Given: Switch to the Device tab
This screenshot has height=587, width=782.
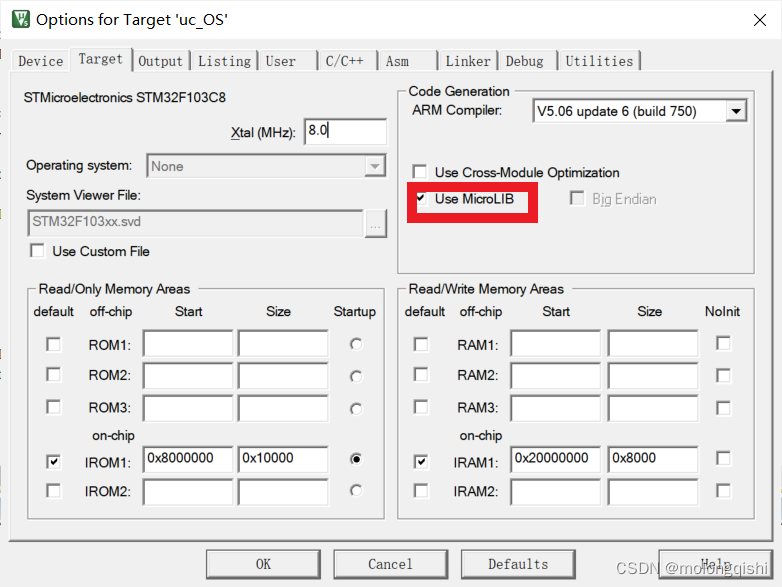Looking at the screenshot, I should (x=41, y=61).
